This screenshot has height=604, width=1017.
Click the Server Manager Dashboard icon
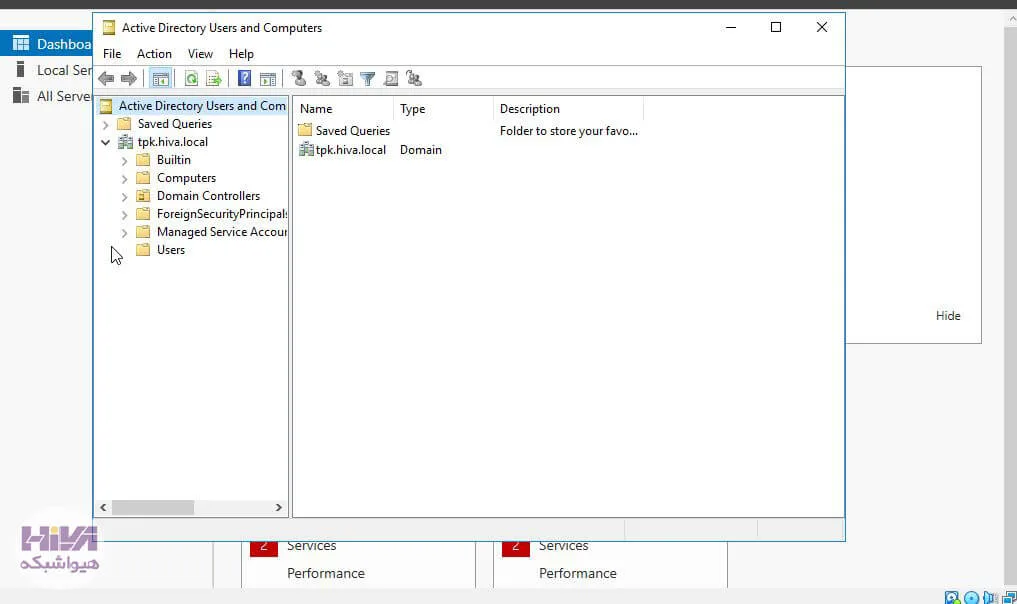tap(21, 43)
